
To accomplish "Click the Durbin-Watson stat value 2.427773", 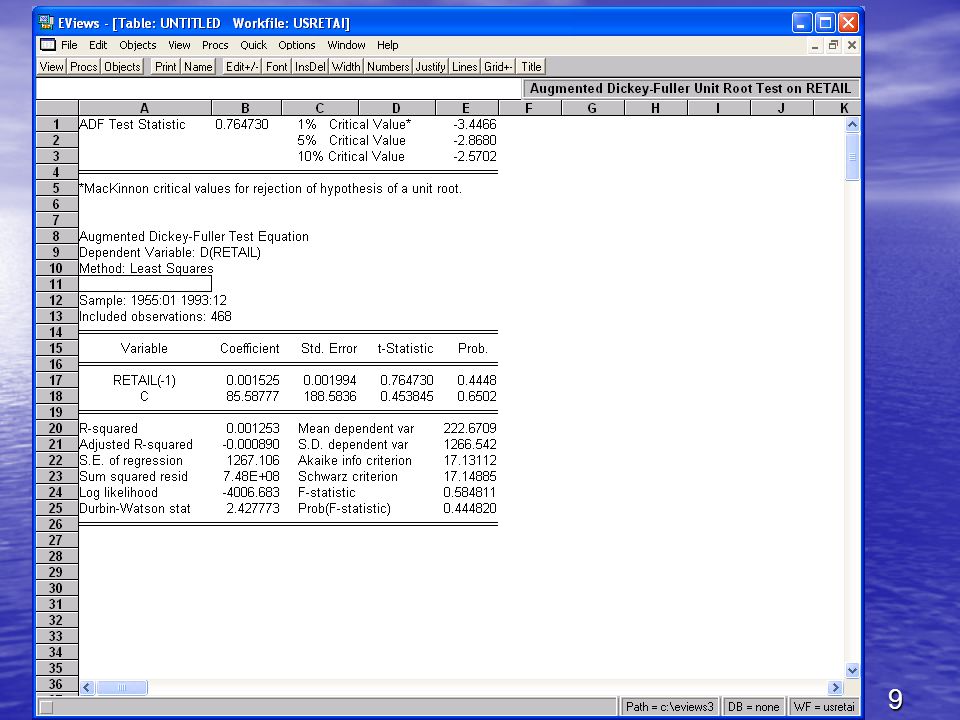I will [x=252, y=508].
